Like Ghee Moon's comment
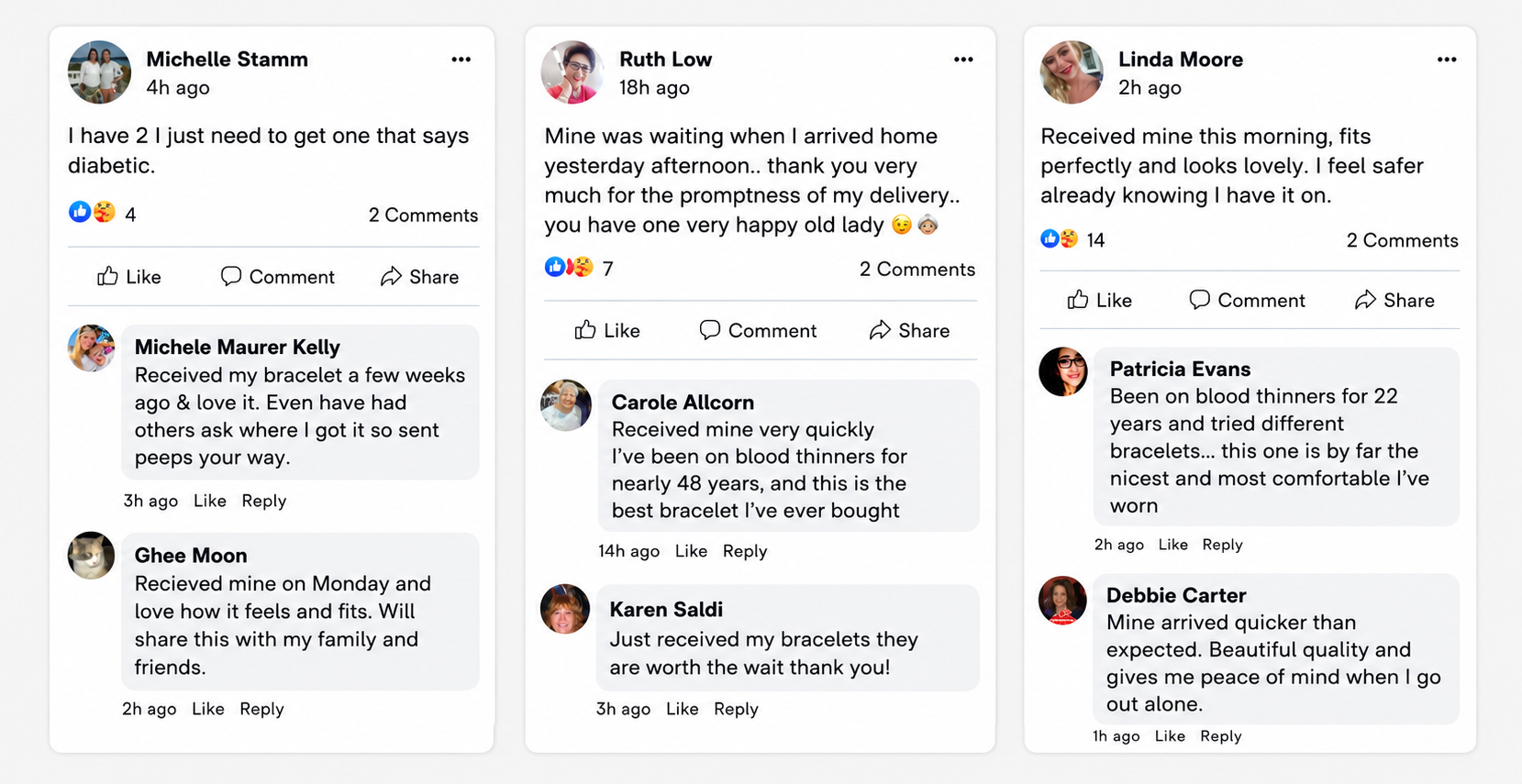Screen dimensions: 1522x784 point(208,709)
